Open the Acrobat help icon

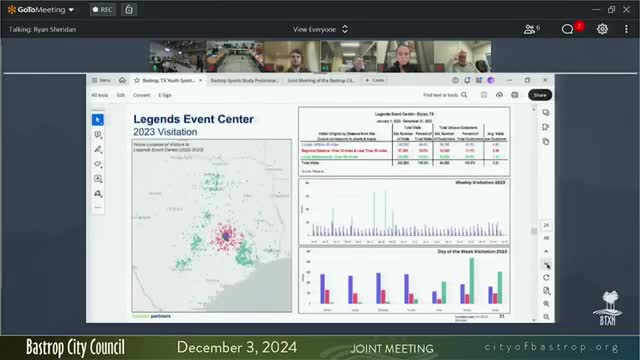tap(455, 80)
